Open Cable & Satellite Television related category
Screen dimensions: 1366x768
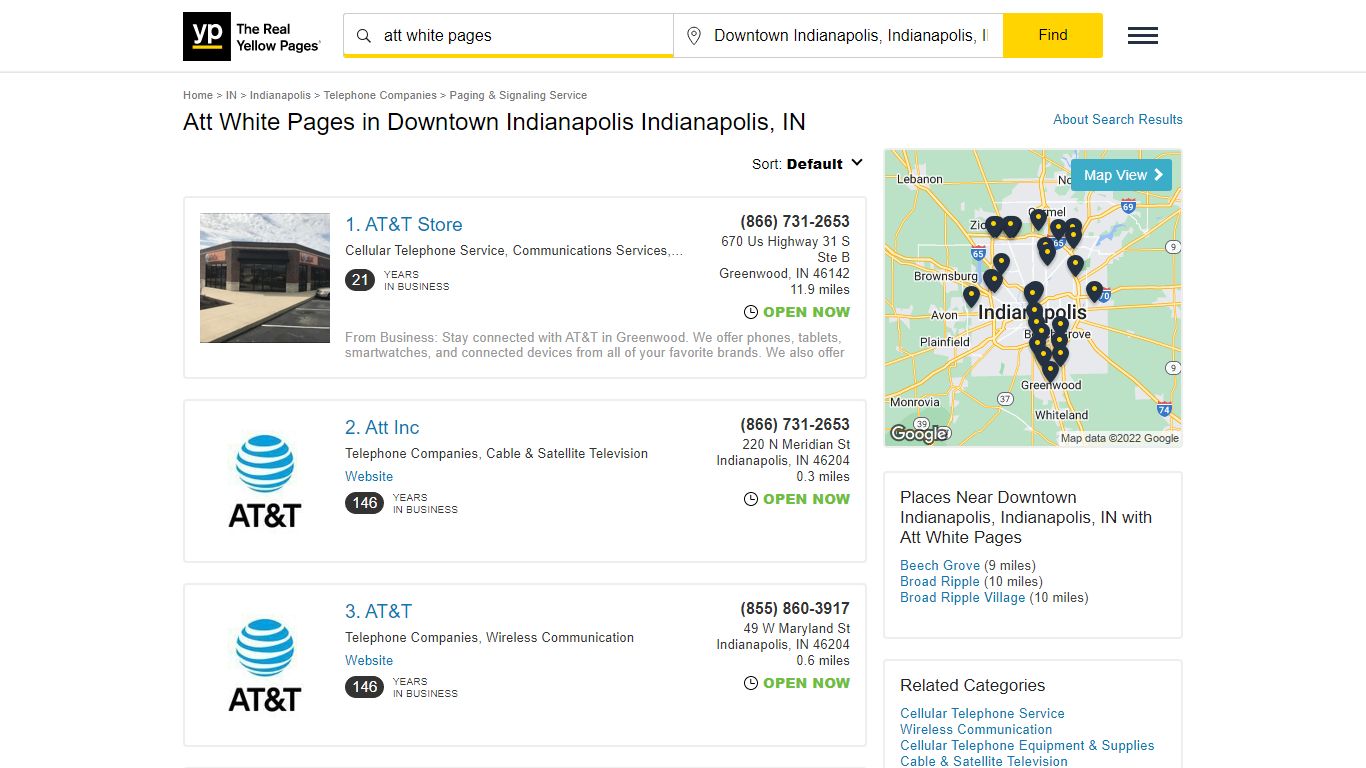click(x=984, y=761)
